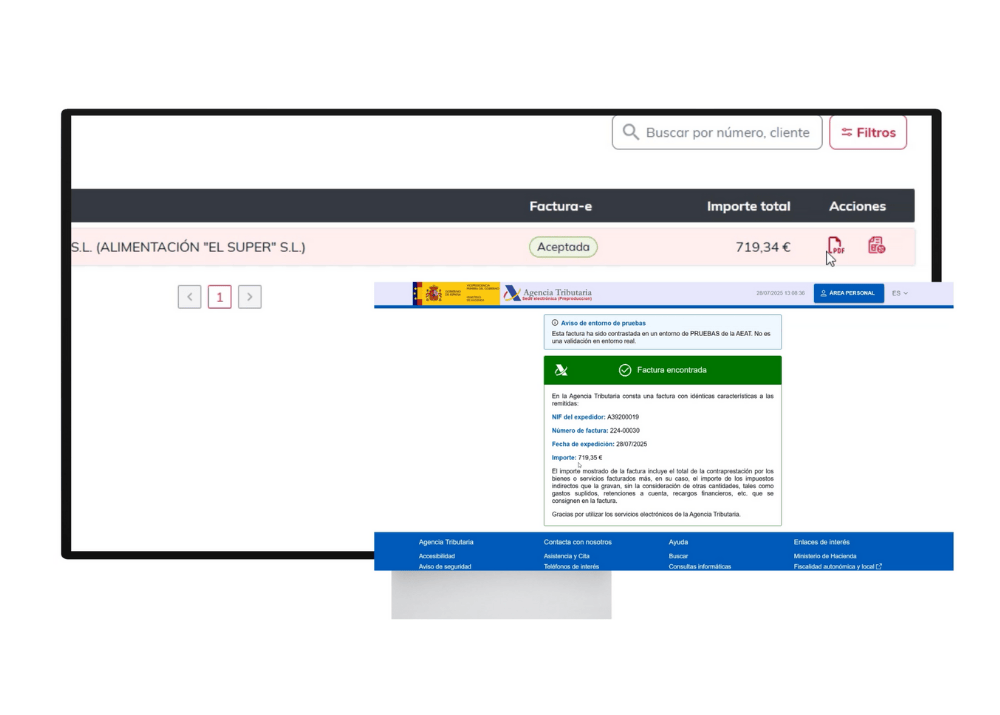This screenshot has height=715, width=1000.
Task: Click the Aviso de entorno de pruebas info icon
Action: (555, 323)
